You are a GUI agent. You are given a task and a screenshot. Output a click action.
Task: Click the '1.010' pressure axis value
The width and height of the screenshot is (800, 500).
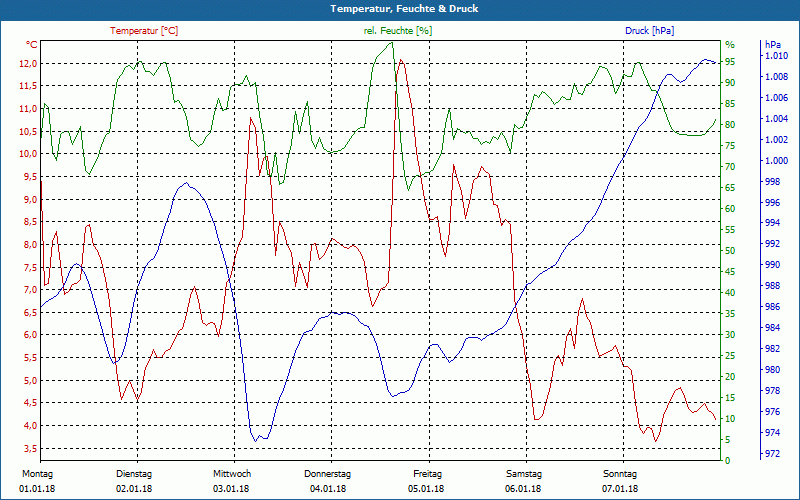pos(777,56)
